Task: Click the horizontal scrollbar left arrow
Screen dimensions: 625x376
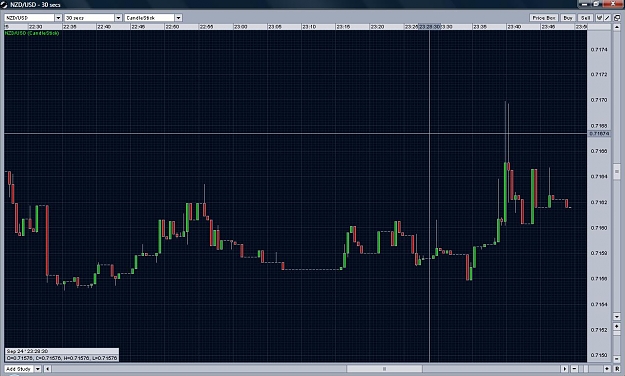Action: [47, 369]
